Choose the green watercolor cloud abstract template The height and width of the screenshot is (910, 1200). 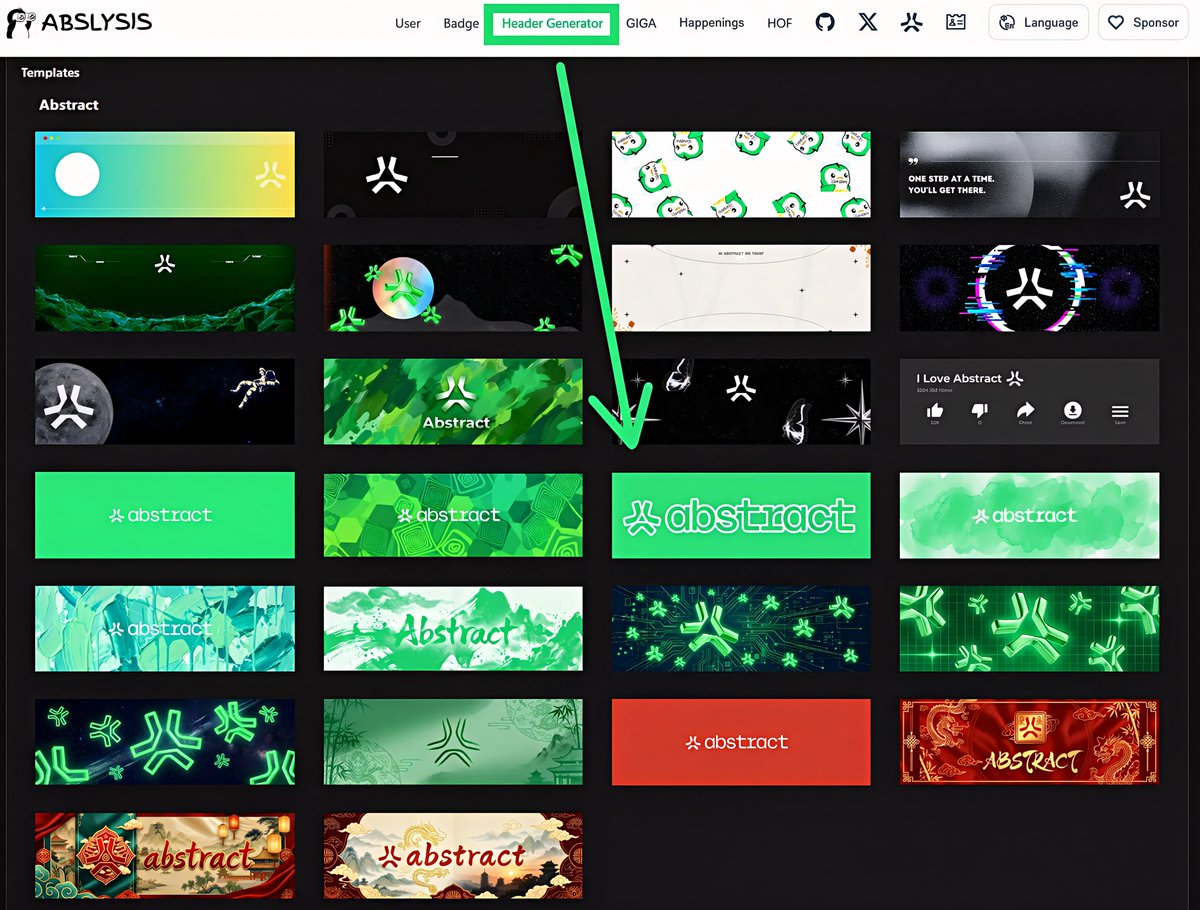[x=1030, y=515]
